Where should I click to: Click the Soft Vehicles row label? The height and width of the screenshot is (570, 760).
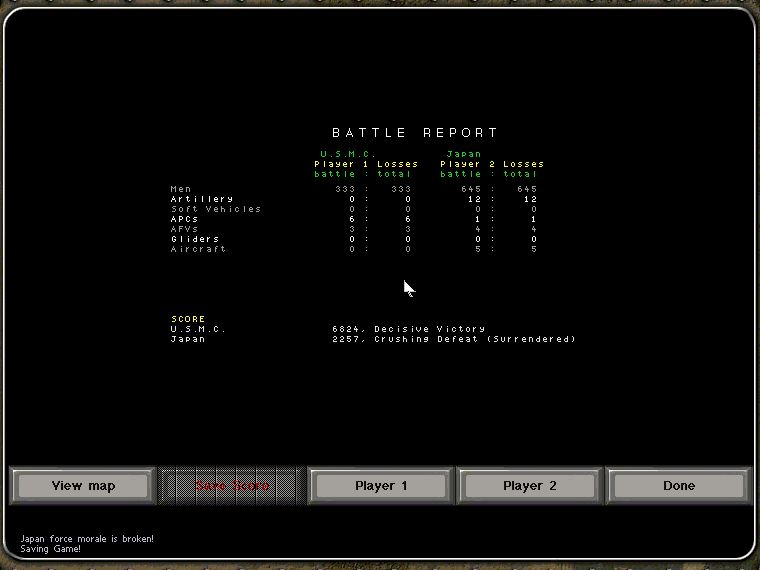click(x=216, y=209)
